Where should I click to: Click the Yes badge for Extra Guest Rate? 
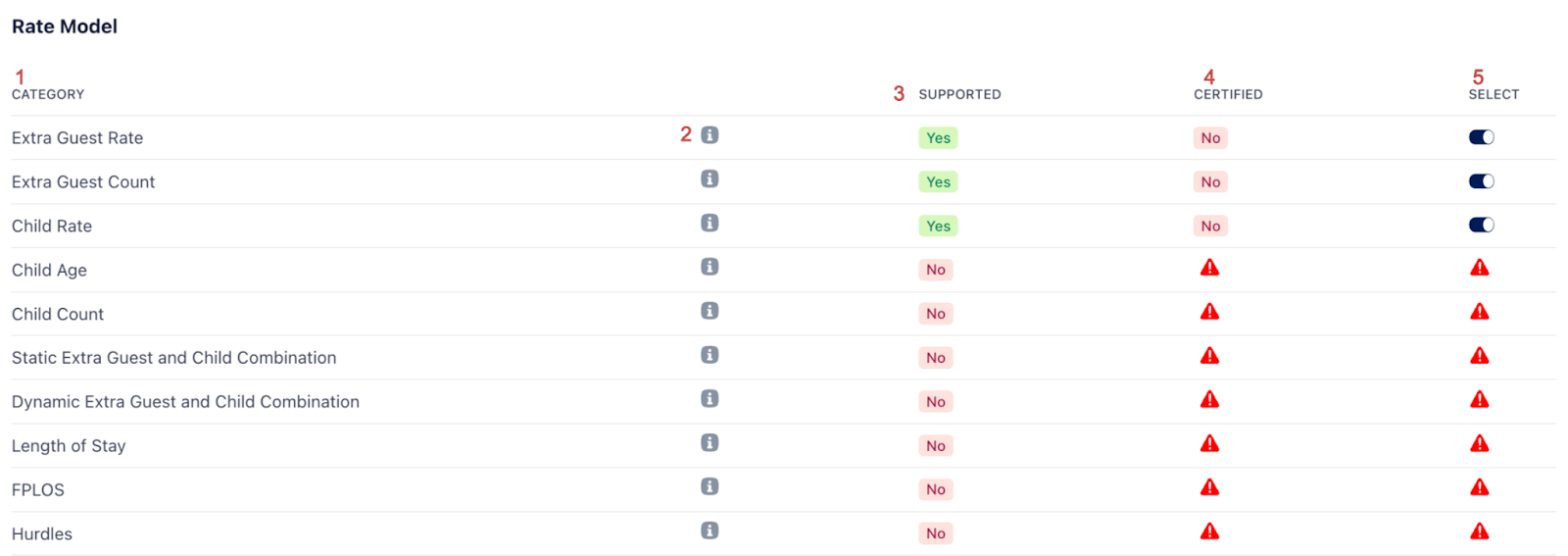pyautogui.click(x=938, y=138)
